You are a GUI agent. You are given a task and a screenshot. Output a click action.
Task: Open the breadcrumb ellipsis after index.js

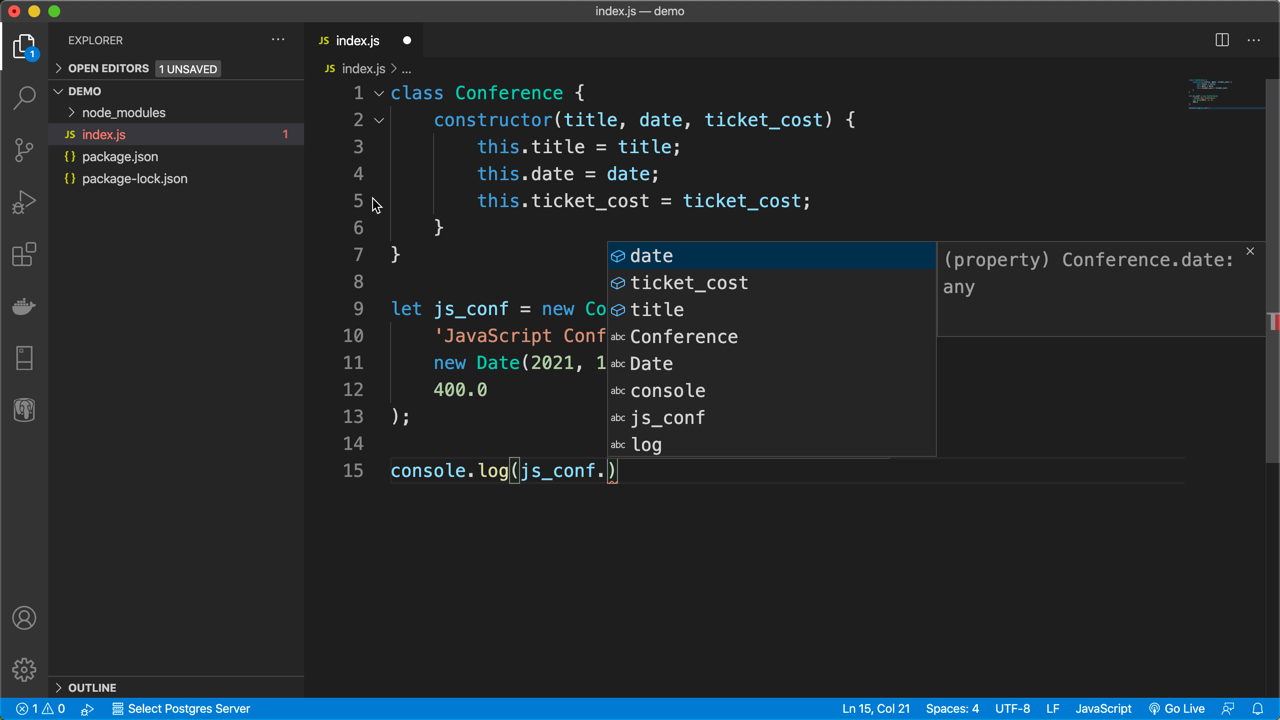[407, 69]
